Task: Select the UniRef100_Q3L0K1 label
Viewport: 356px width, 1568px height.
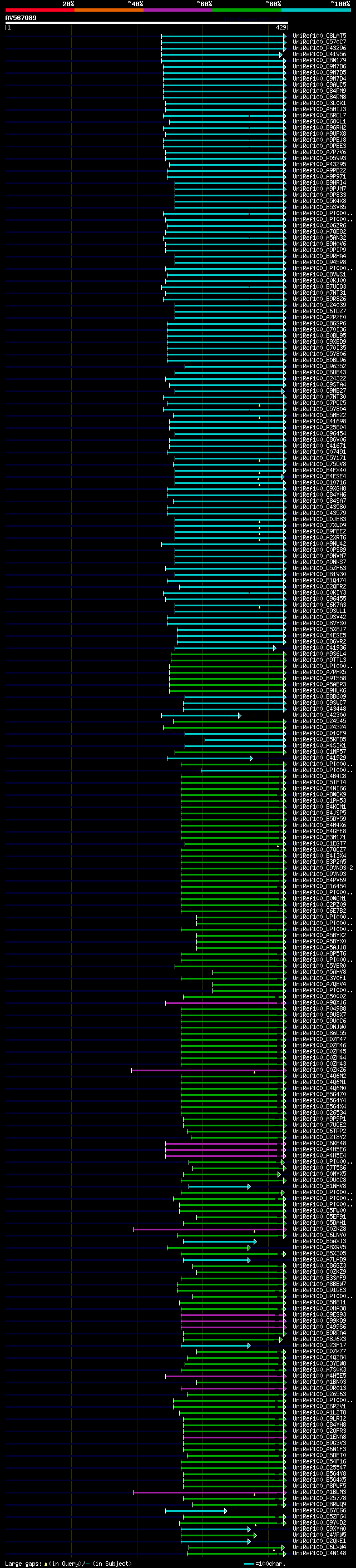Action: click(319, 103)
